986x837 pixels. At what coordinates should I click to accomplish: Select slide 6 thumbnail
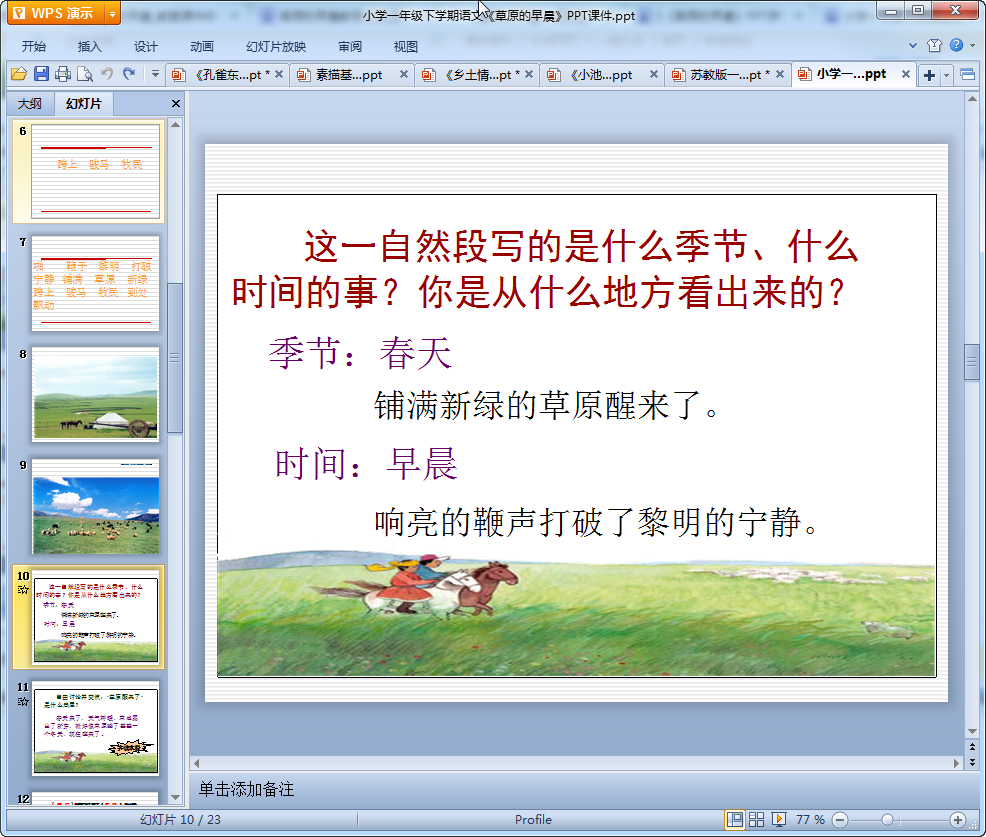click(96, 171)
